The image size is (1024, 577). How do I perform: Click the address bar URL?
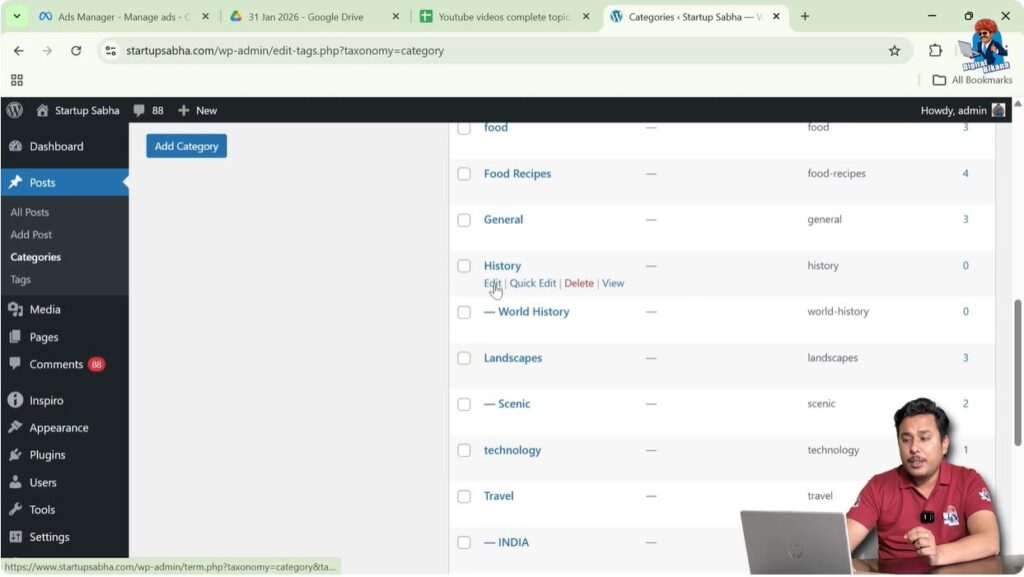[x=285, y=50]
